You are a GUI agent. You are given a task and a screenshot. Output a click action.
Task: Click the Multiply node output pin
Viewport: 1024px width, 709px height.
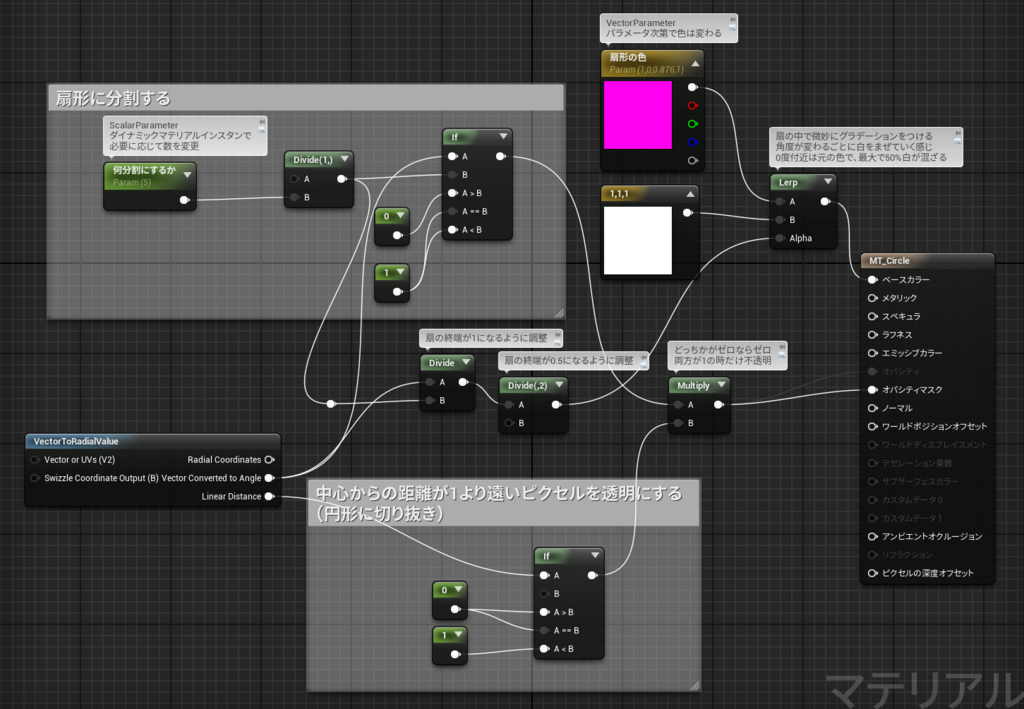718,405
